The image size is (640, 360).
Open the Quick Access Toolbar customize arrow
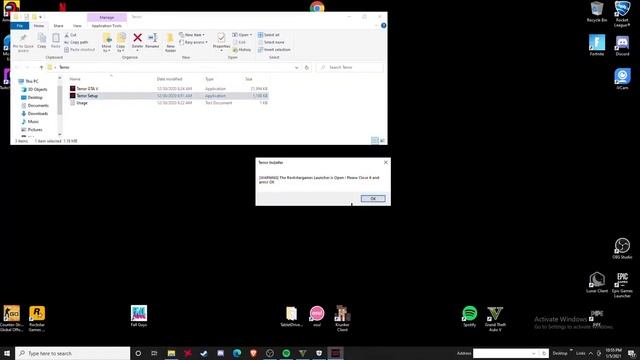click(x=40, y=17)
